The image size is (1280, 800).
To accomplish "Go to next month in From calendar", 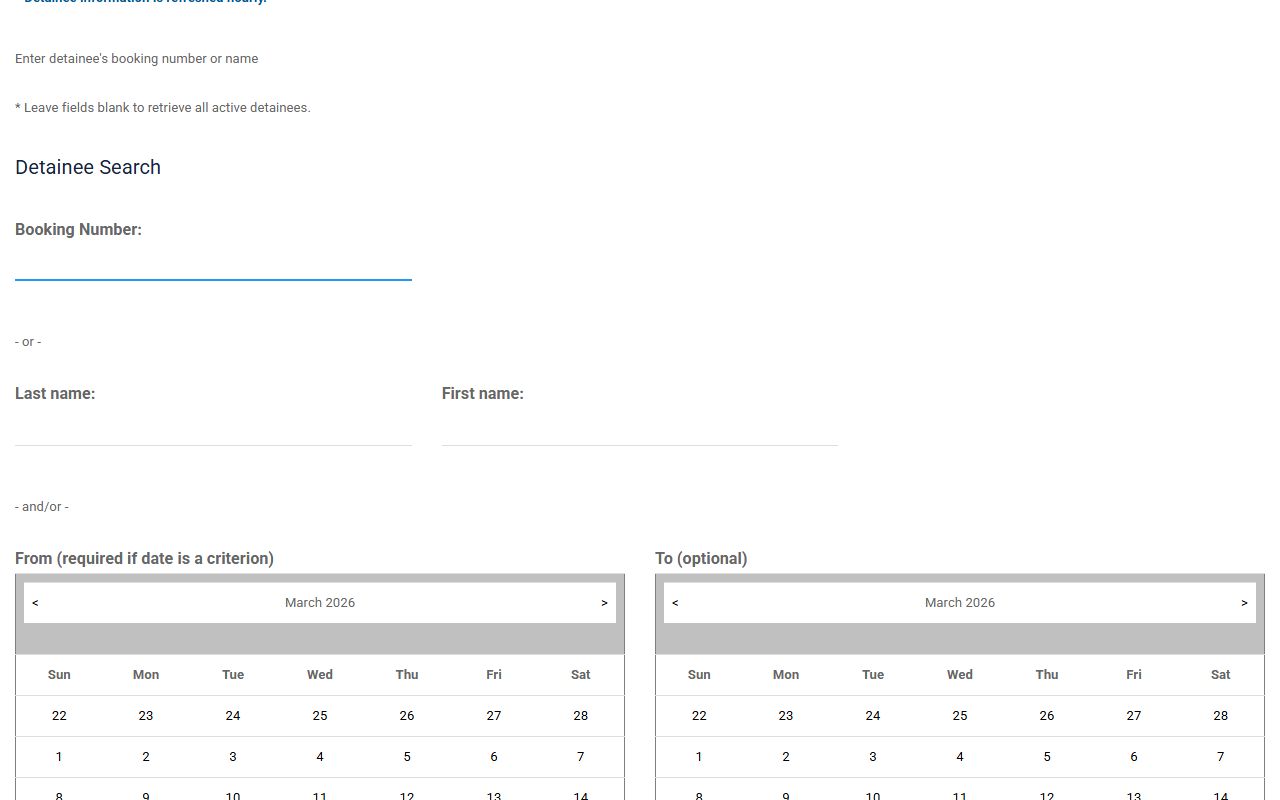I will coord(604,603).
